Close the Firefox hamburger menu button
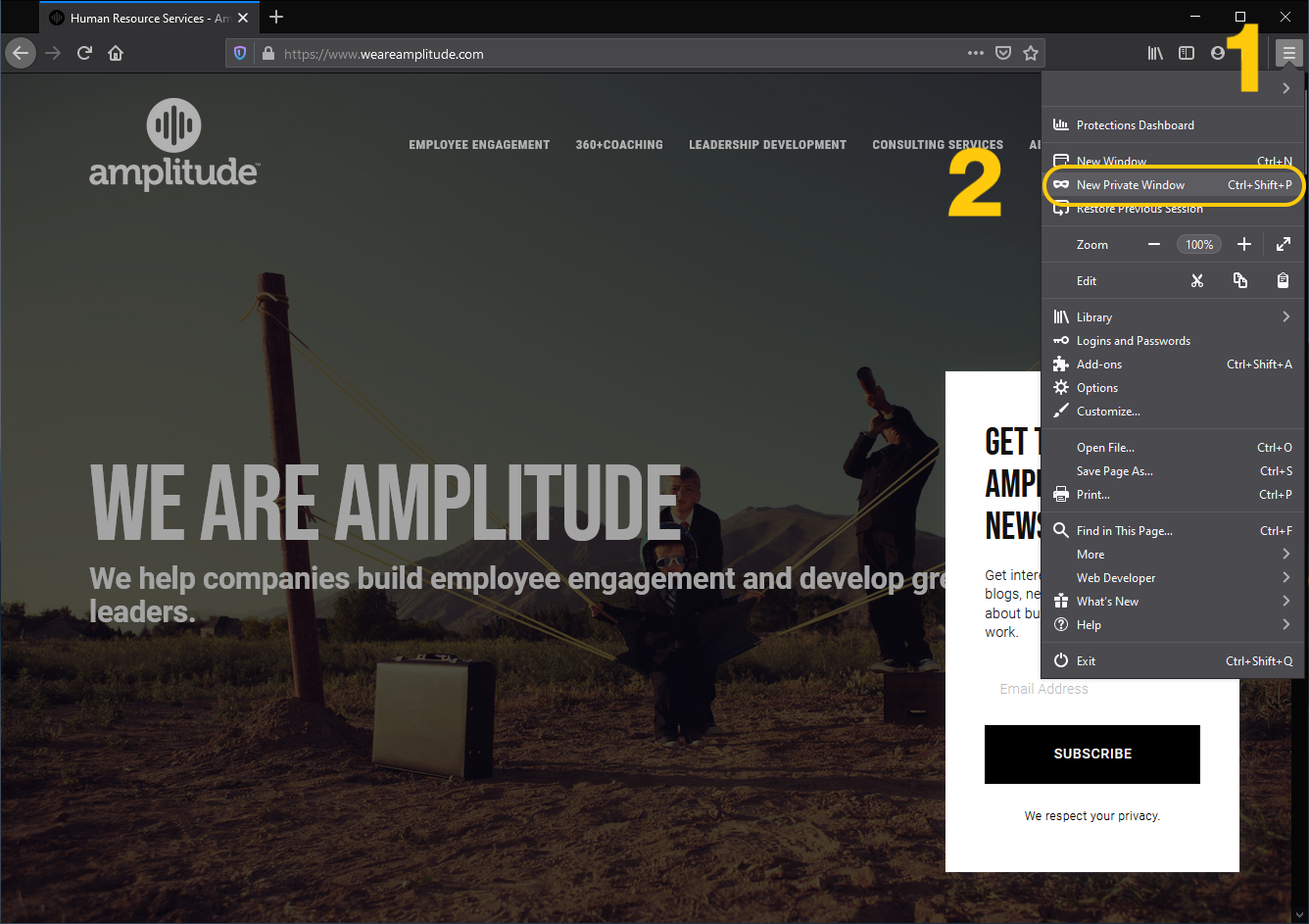Image resolution: width=1309 pixels, height=924 pixels. (1289, 53)
